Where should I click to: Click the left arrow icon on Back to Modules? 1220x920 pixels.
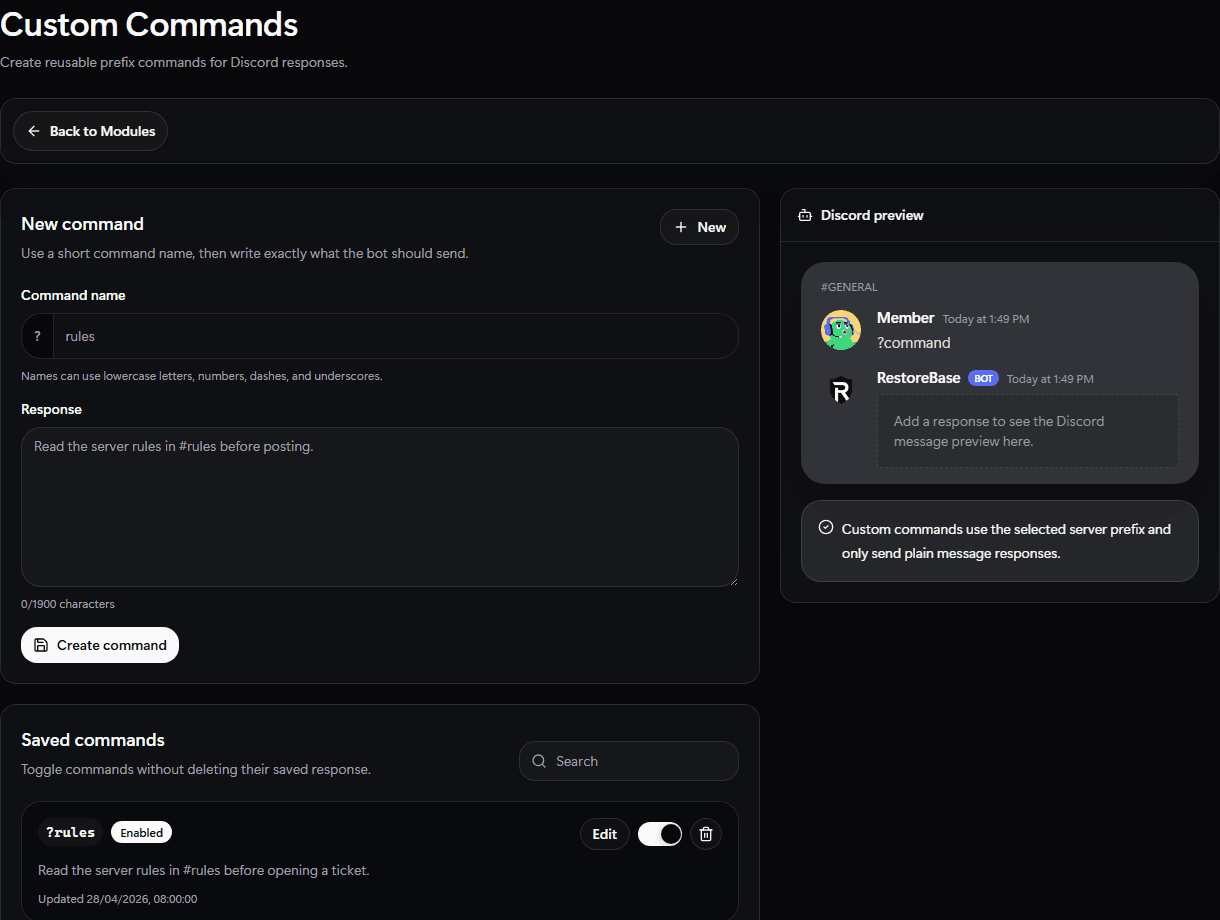click(34, 131)
